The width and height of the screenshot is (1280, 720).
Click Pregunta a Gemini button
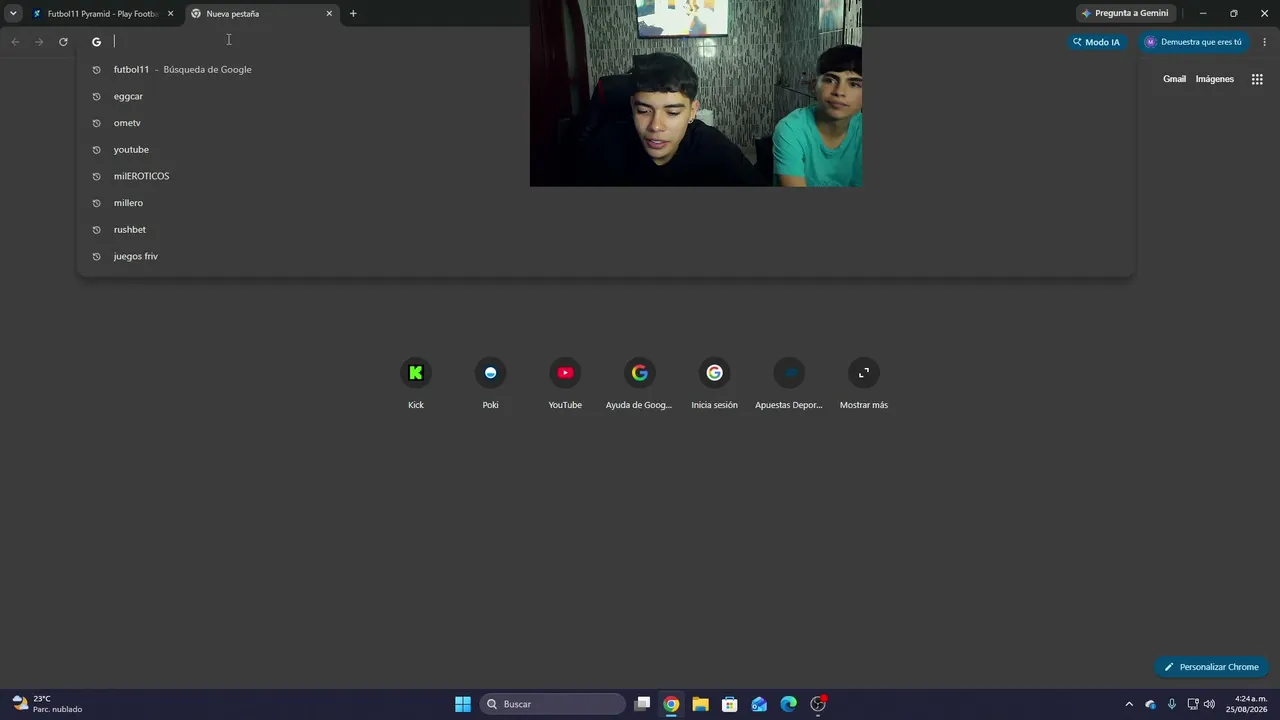(1125, 14)
